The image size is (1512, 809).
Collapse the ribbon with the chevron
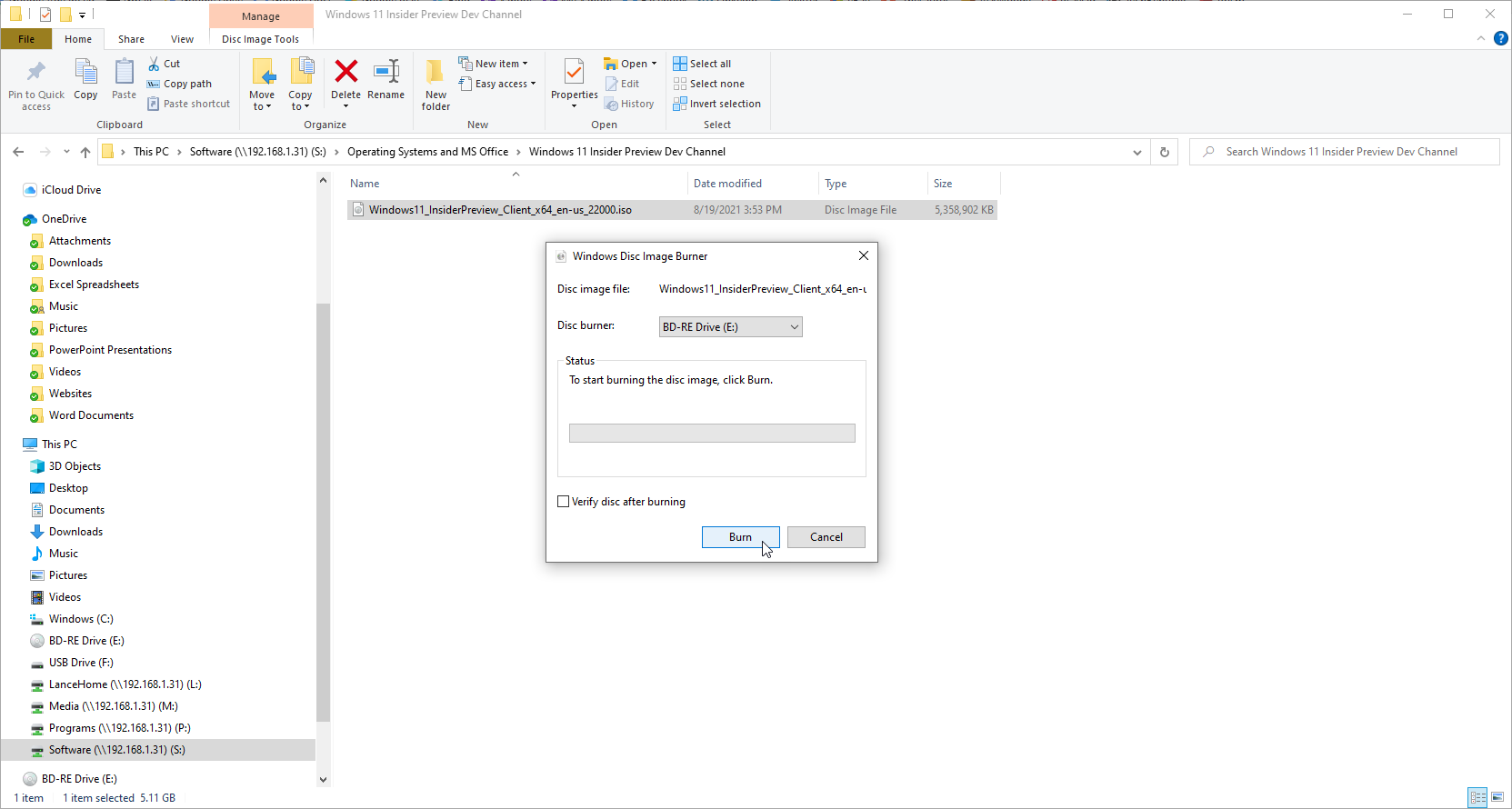click(x=1481, y=38)
